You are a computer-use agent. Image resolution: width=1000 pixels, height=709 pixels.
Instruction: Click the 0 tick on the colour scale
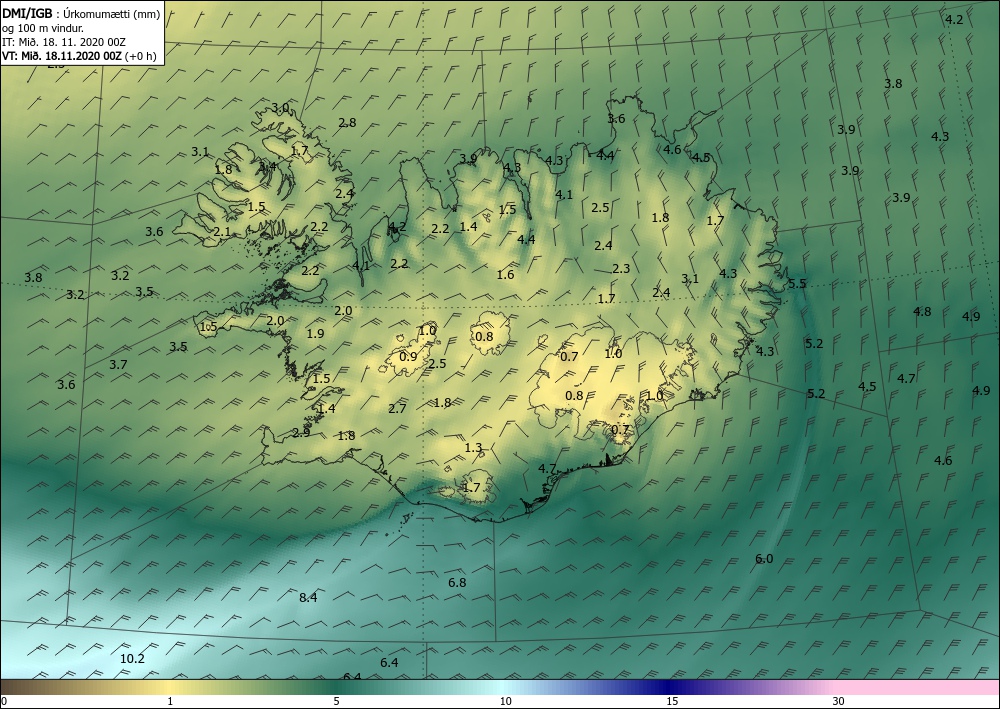(4, 701)
